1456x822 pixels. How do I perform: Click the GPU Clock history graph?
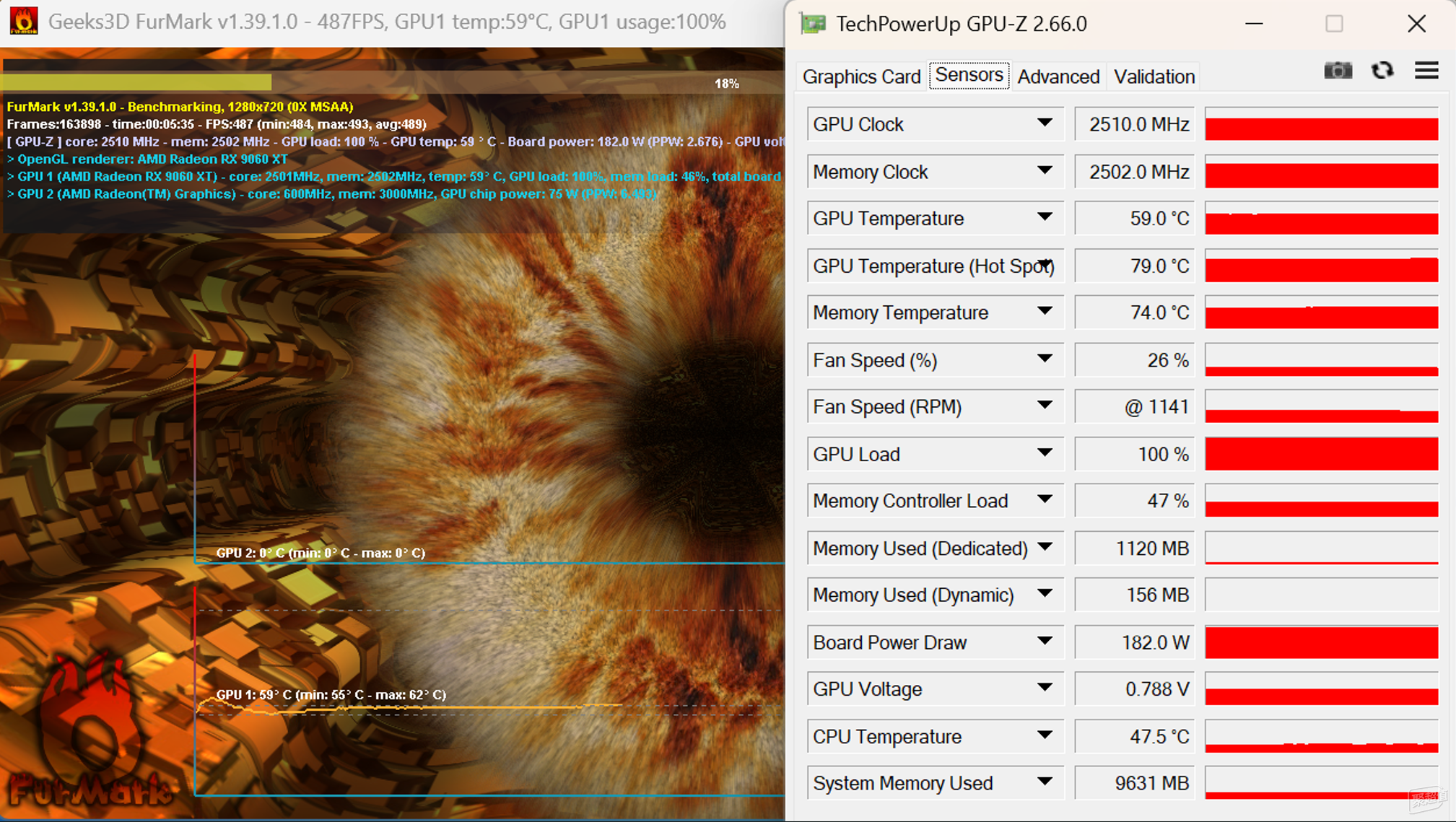click(1322, 124)
